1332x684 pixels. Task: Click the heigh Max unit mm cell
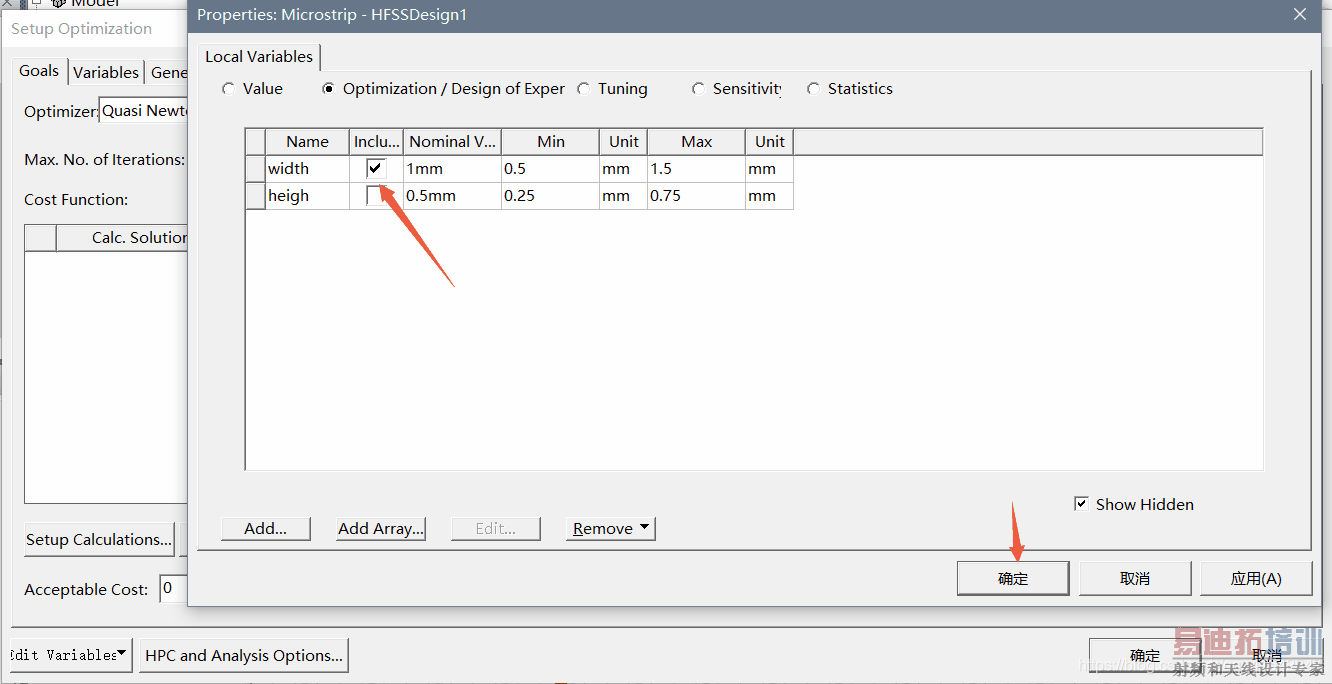coord(769,196)
